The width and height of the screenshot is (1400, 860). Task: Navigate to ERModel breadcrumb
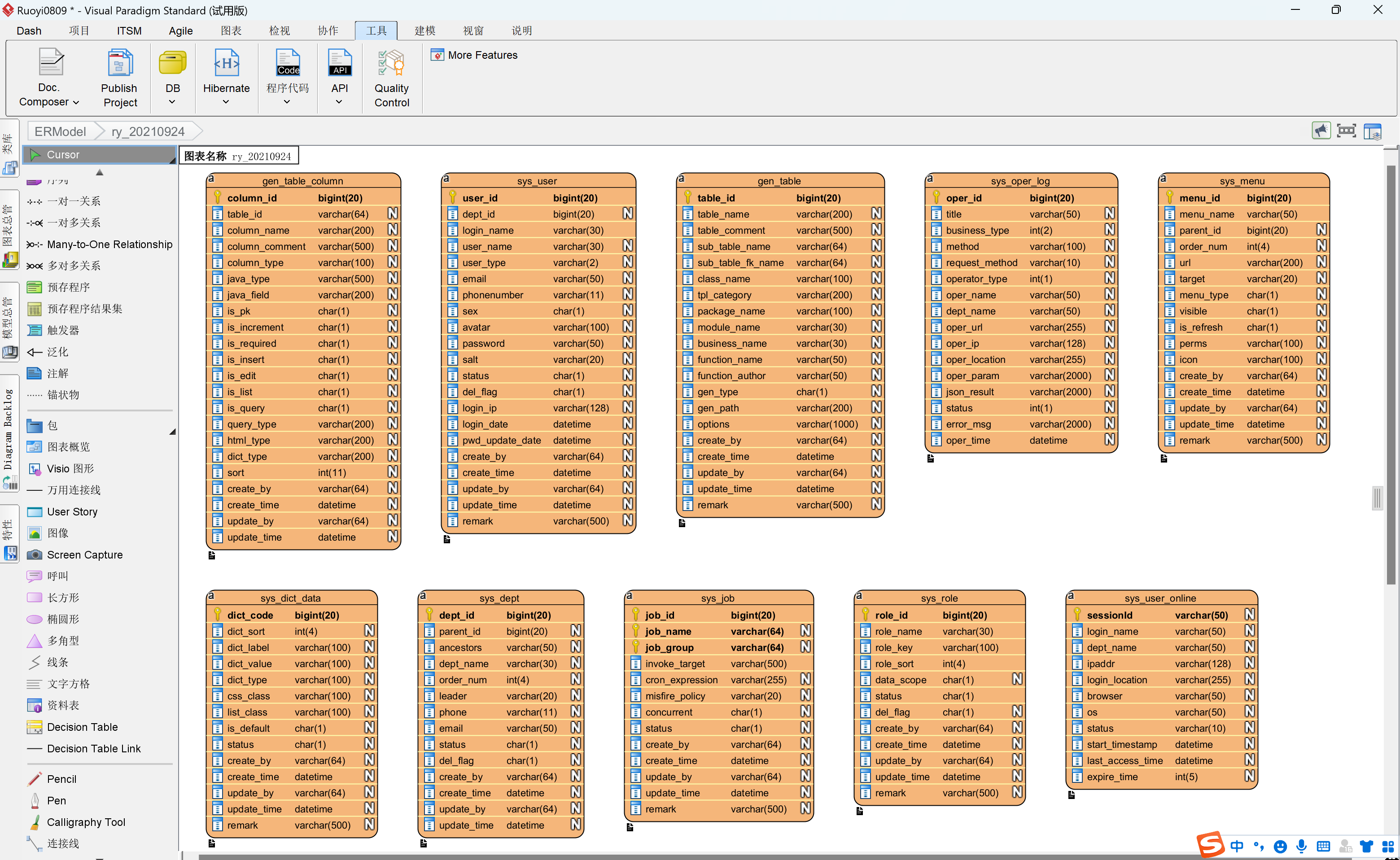click(60, 131)
